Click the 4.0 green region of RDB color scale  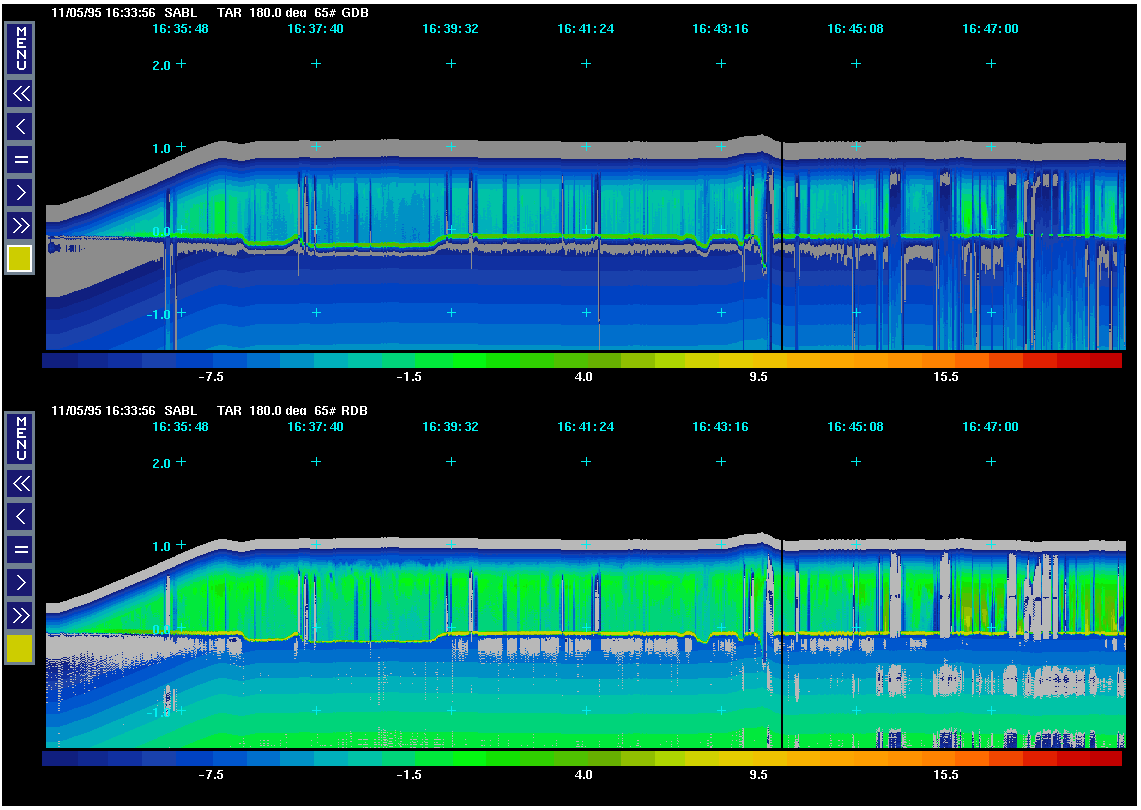click(584, 759)
